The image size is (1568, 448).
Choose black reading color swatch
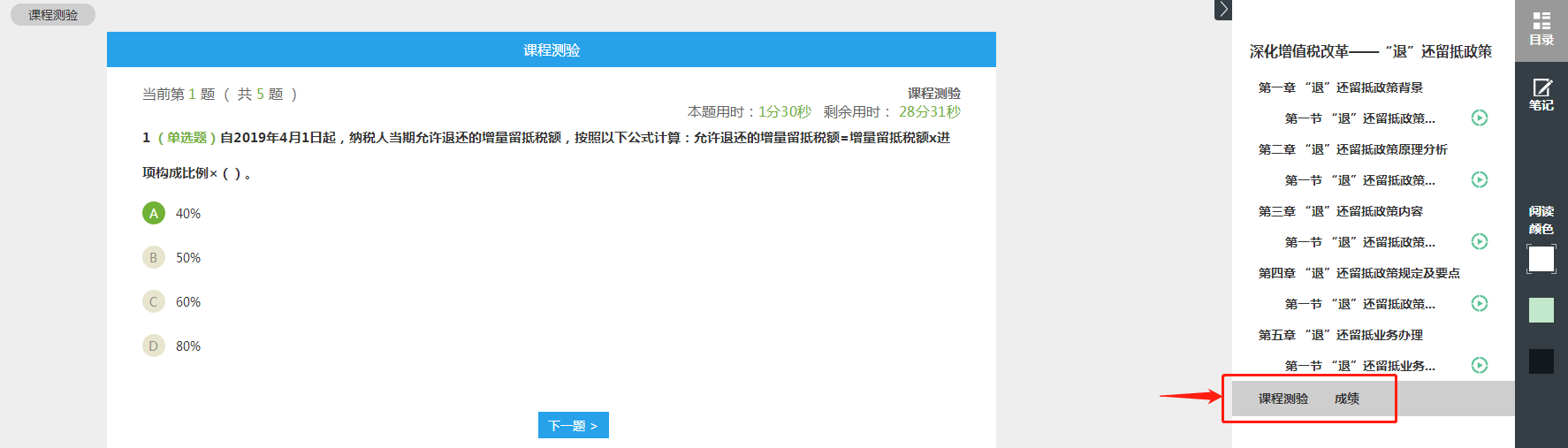(1541, 361)
